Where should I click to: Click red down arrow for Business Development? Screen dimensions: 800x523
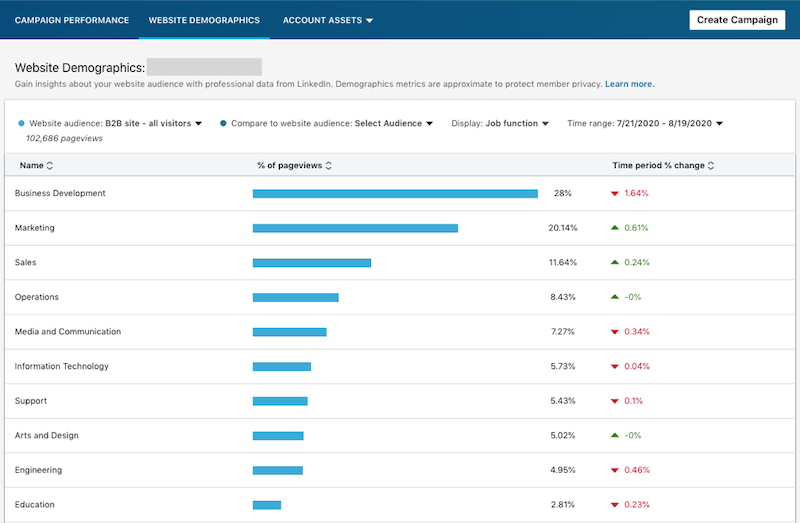click(615, 193)
